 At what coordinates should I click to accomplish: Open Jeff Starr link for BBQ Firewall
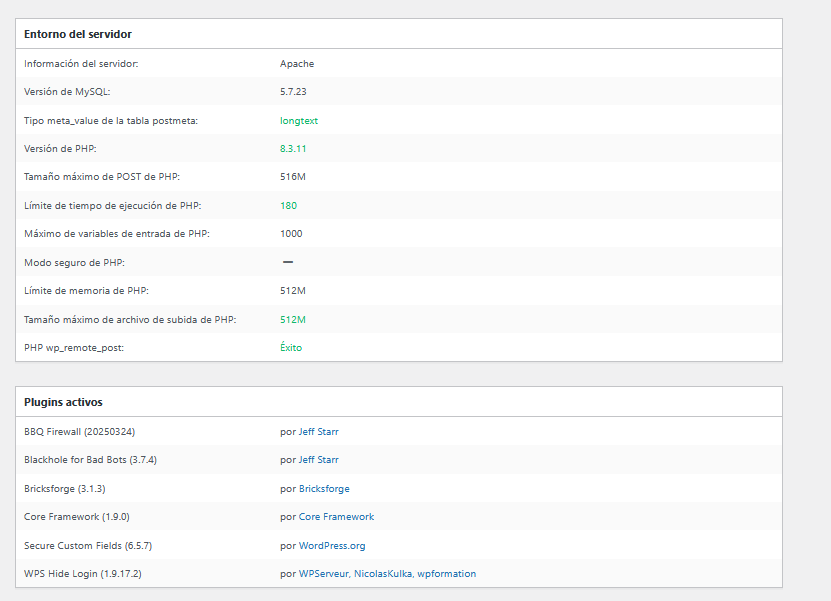click(x=318, y=432)
